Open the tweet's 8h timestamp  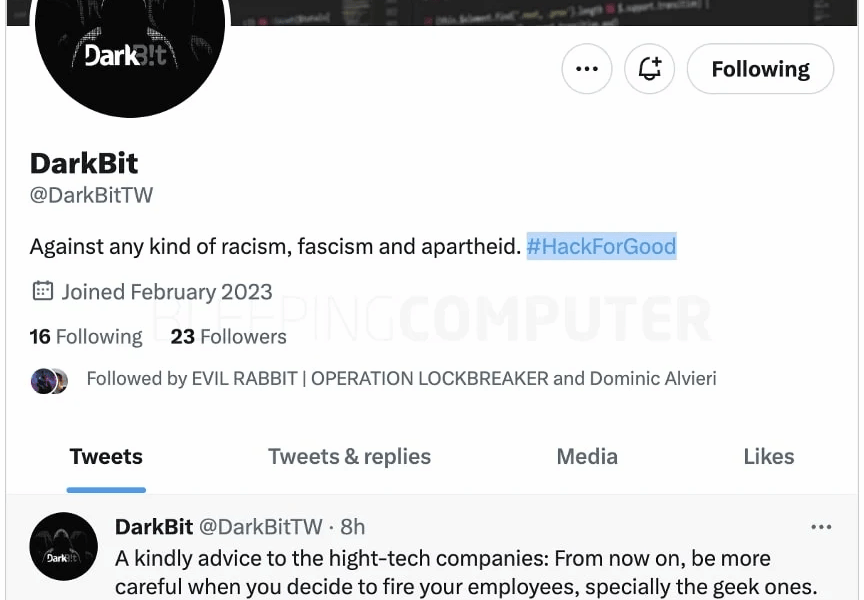pyautogui.click(x=353, y=527)
